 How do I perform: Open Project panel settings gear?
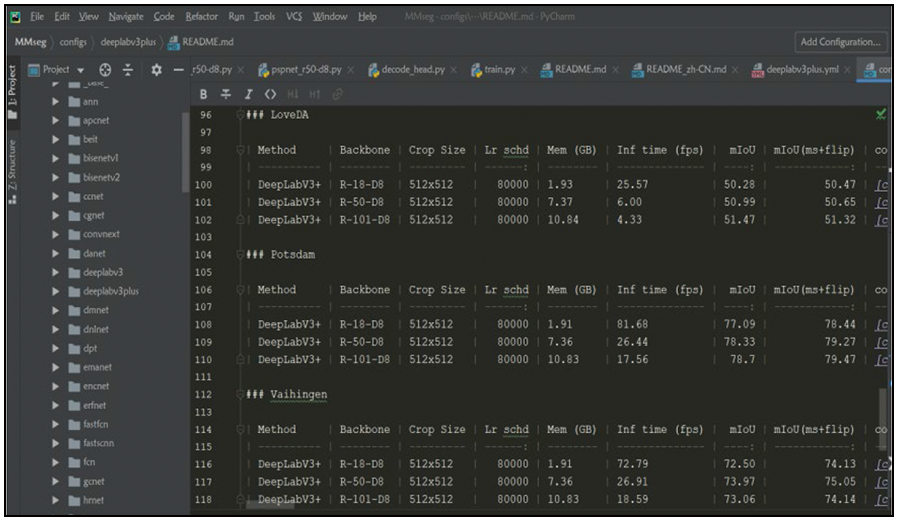pos(156,70)
